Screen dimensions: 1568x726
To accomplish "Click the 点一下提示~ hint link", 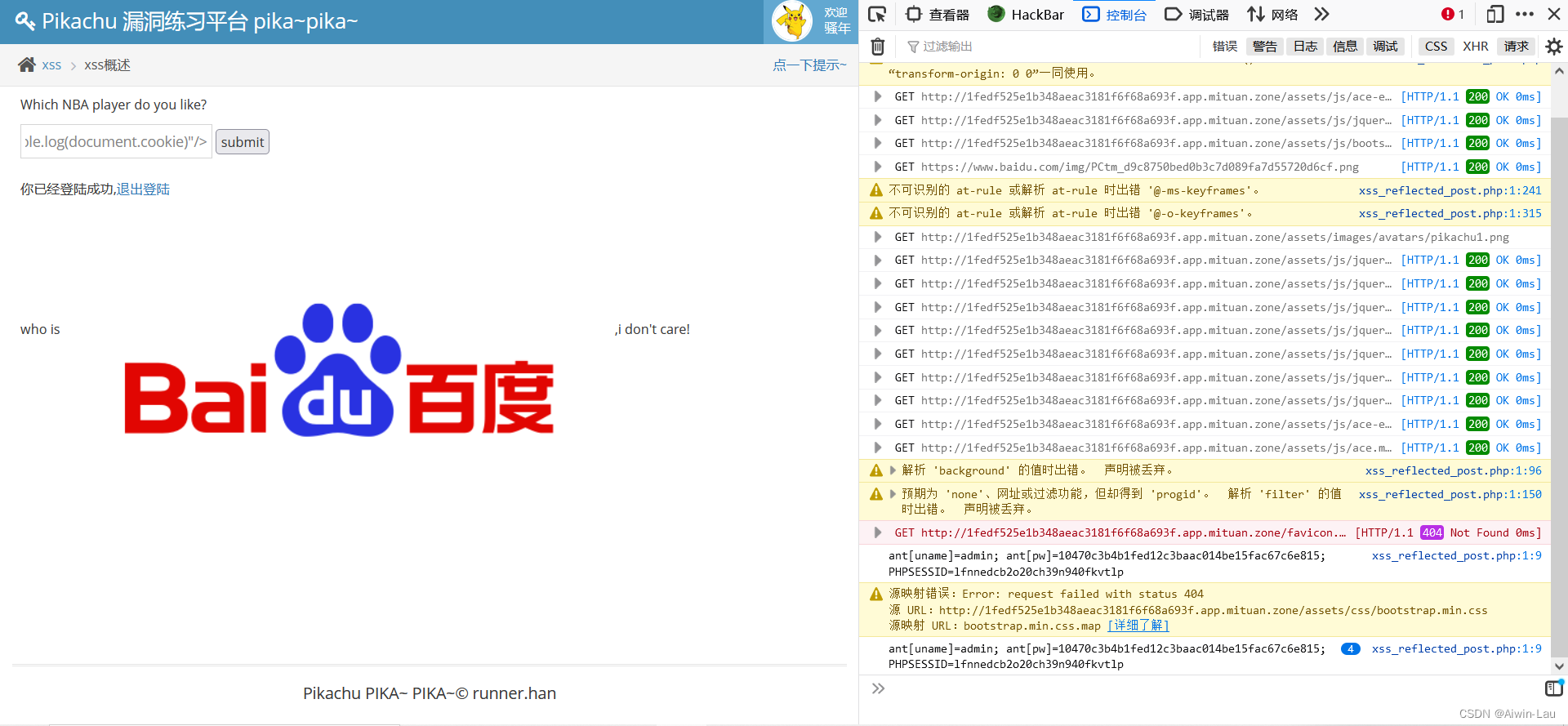I will [x=809, y=65].
